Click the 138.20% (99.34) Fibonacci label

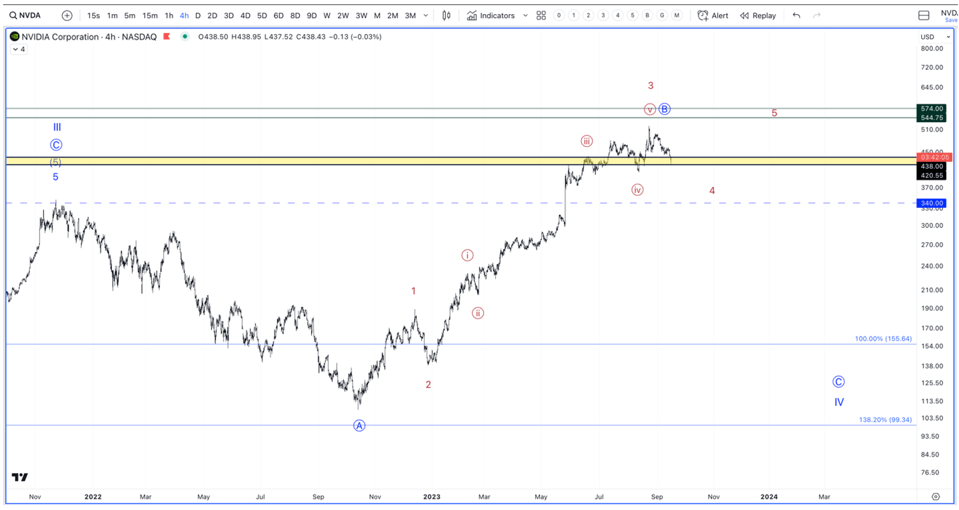[885, 420]
